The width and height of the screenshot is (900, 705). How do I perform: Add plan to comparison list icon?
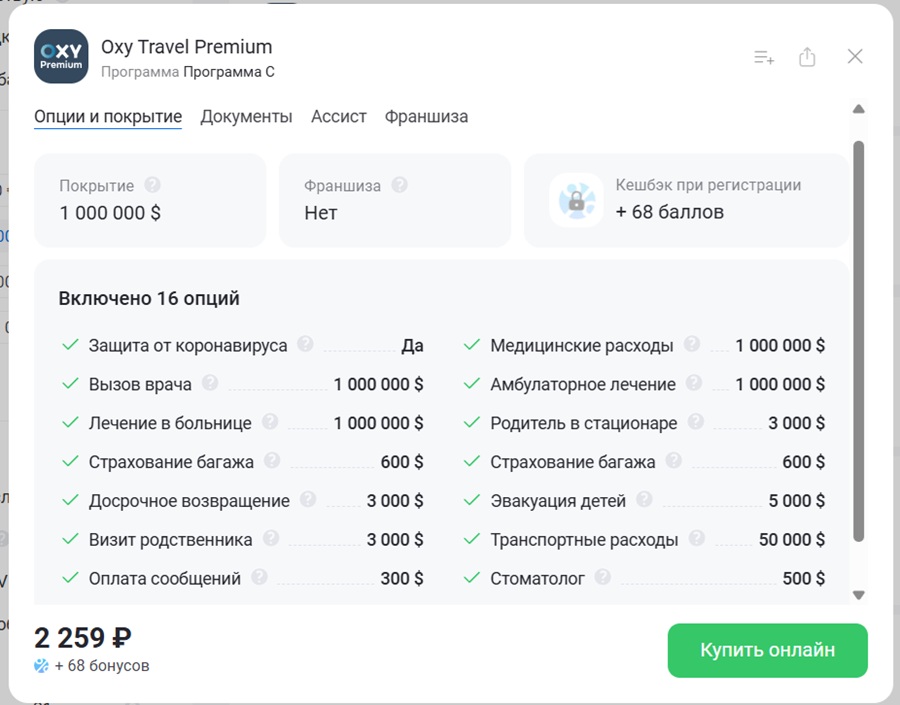[763, 57]
